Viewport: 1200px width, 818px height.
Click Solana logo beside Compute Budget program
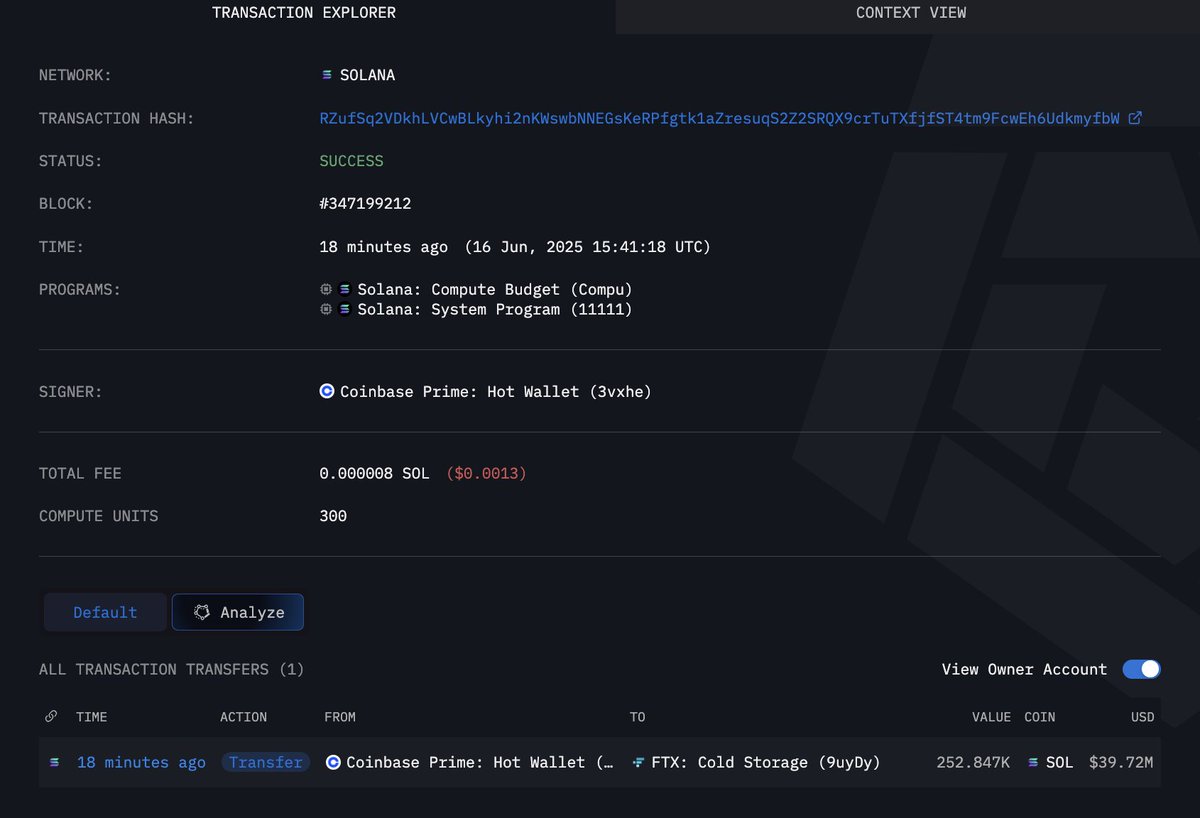pyautogui.click(x=345, y=289)
